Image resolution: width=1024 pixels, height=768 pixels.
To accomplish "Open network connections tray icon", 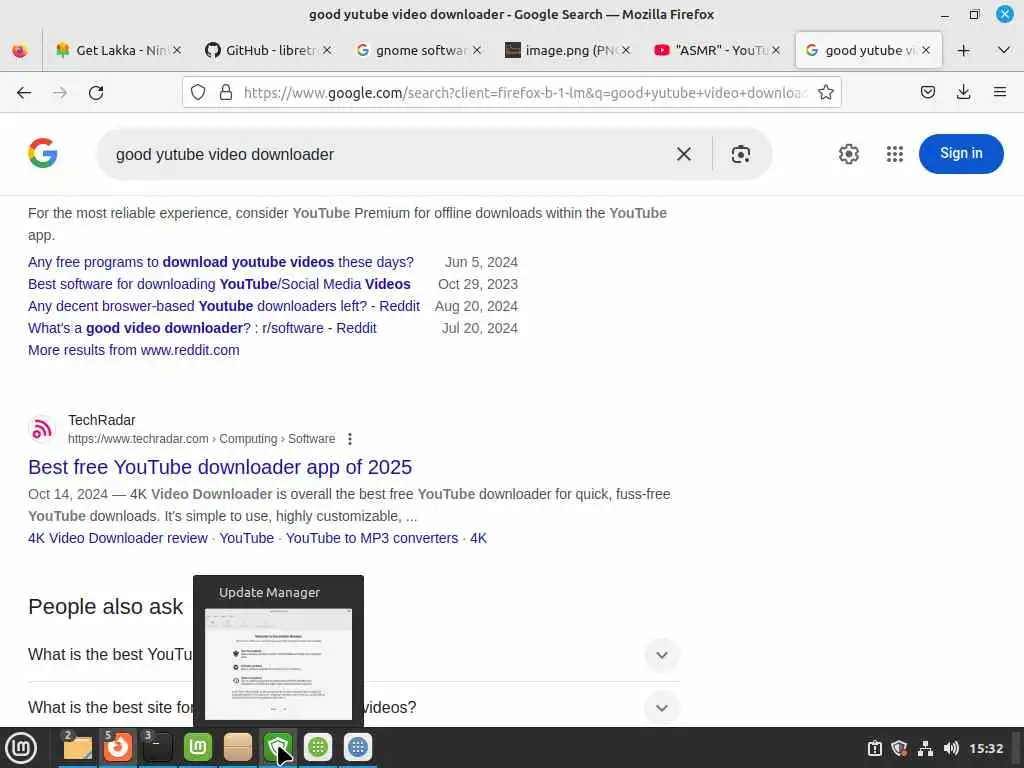I will 925,748.
